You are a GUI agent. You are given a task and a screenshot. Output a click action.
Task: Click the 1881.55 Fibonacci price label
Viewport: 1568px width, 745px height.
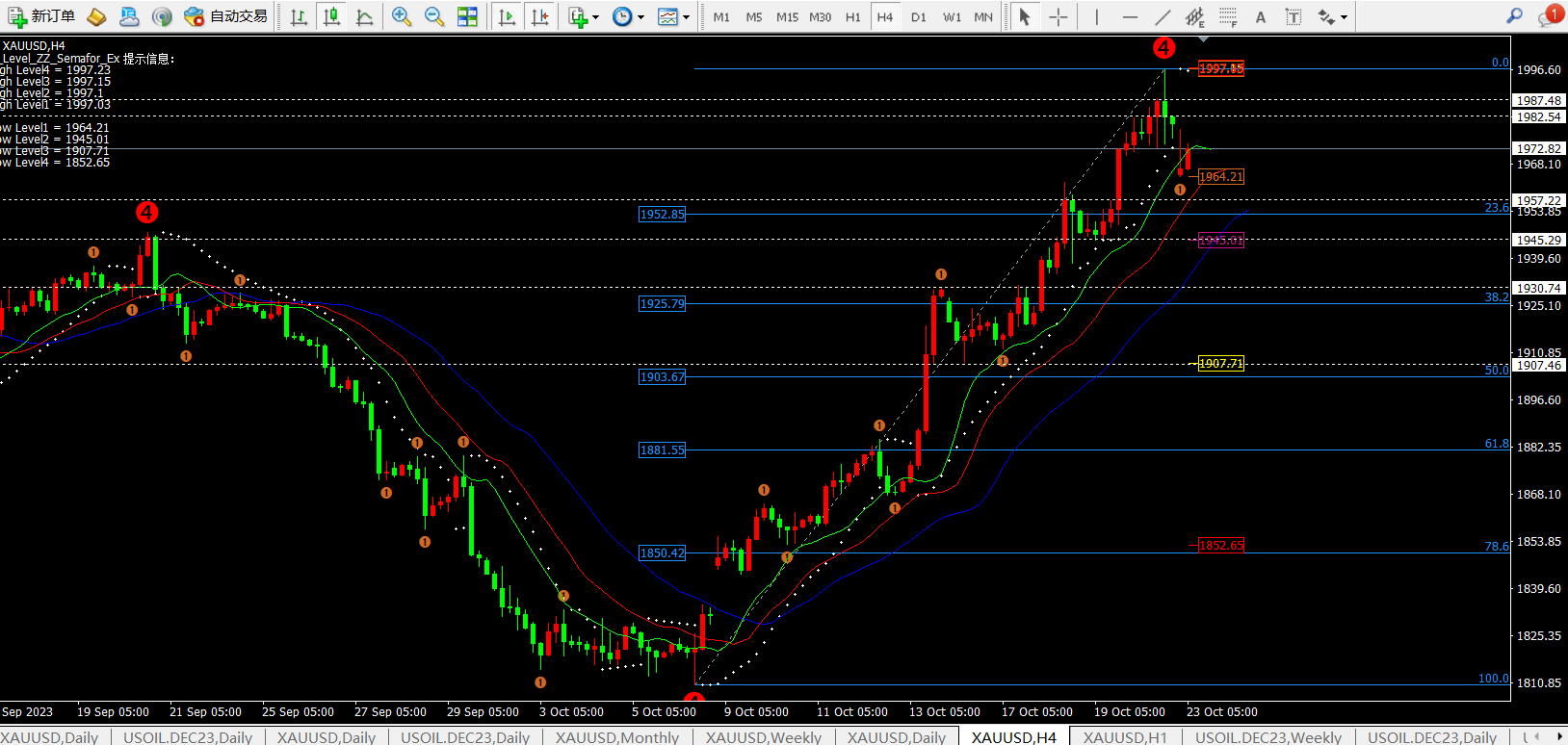pos(663,450)
